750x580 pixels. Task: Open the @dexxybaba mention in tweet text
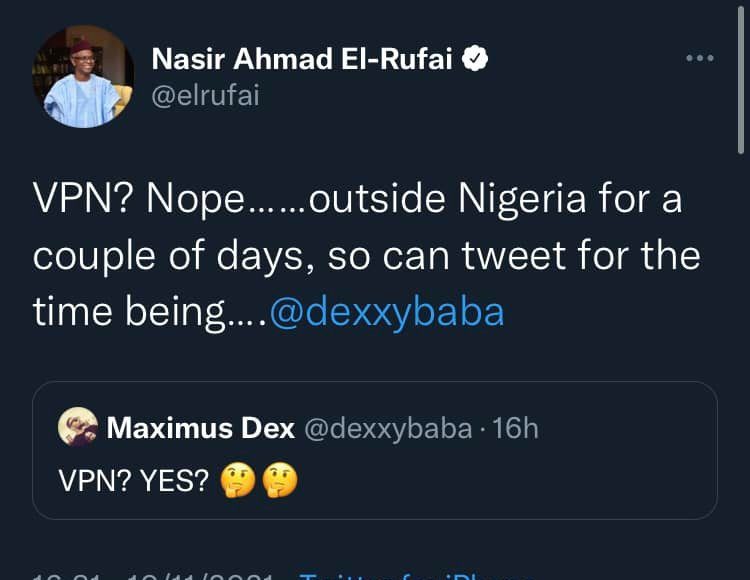coord(387,312)
